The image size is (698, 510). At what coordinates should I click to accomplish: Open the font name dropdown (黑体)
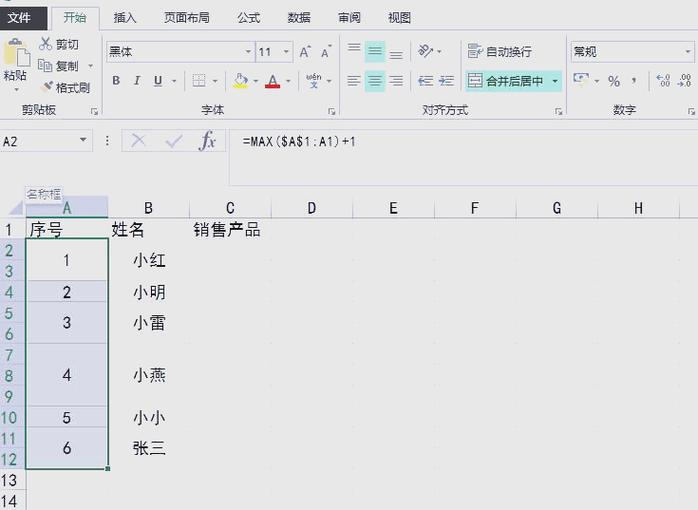(x=248, y=52)
